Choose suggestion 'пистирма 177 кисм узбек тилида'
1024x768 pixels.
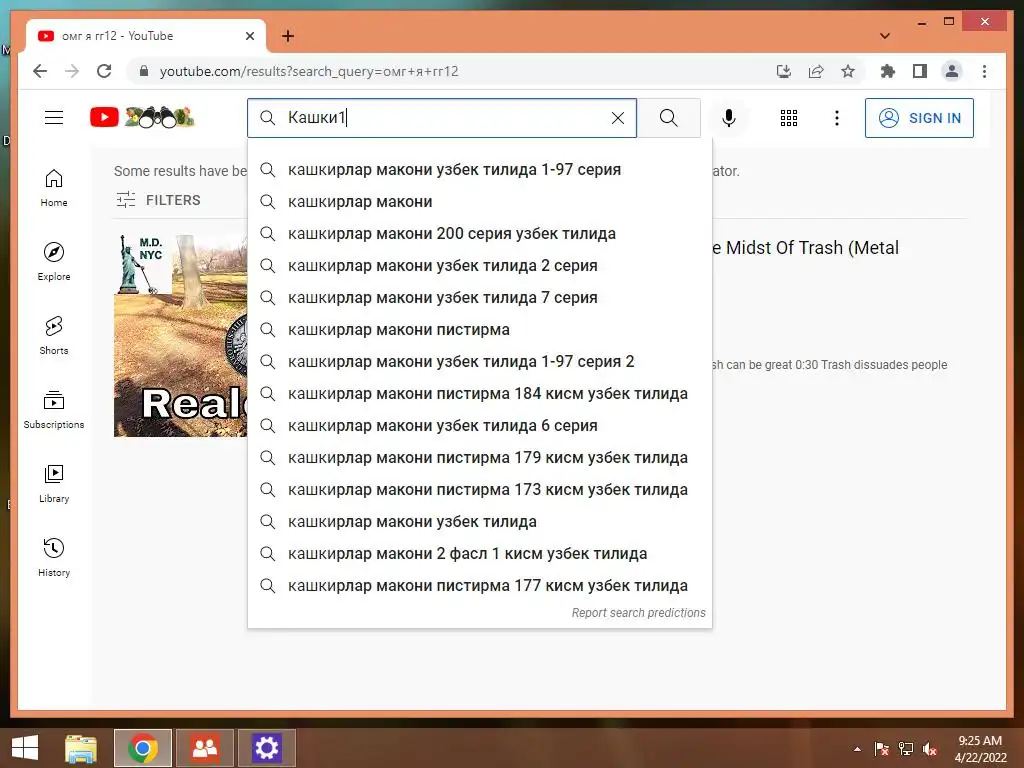coord(480,586)
